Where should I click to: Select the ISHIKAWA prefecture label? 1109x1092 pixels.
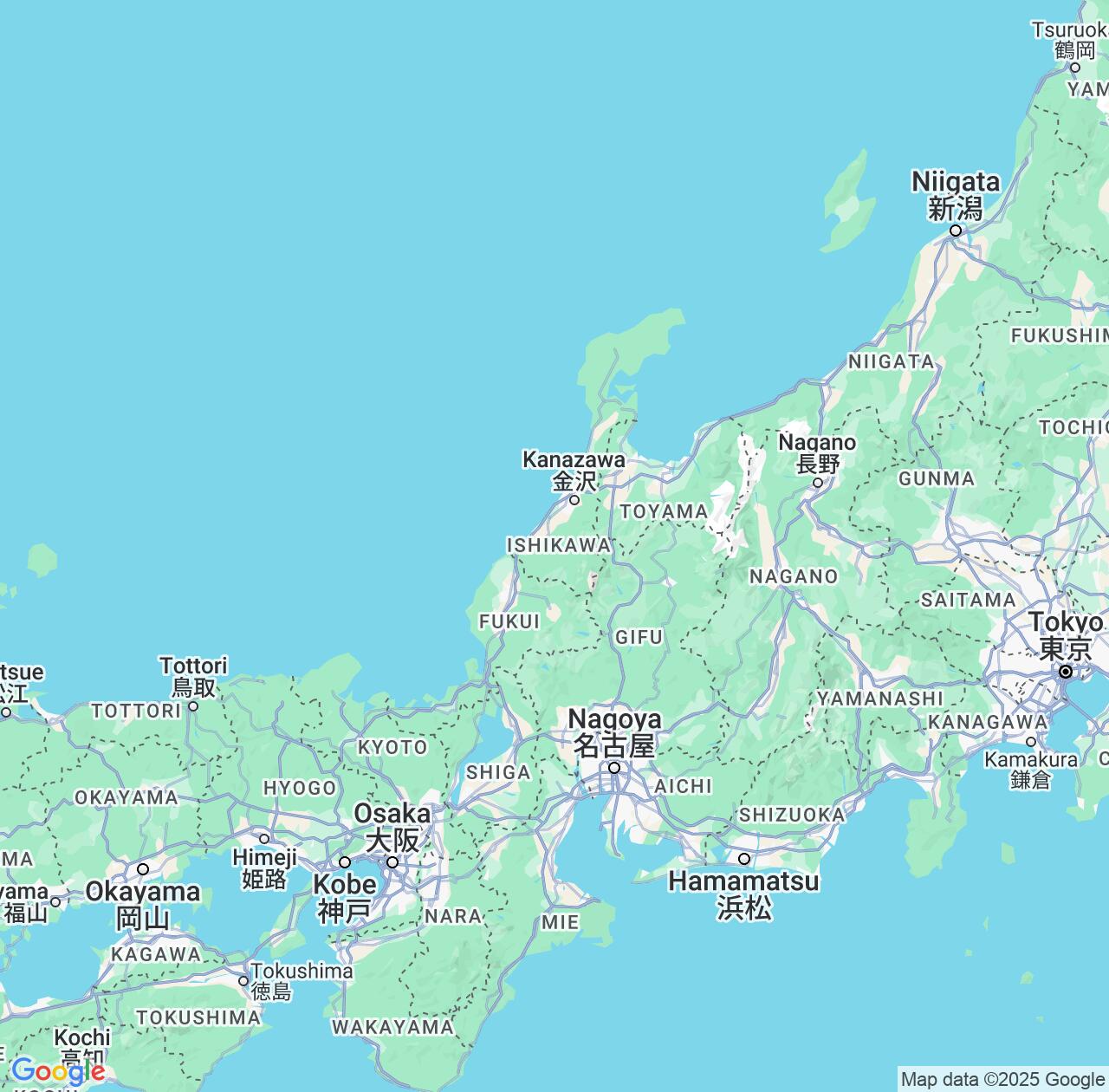coord(557,546)
